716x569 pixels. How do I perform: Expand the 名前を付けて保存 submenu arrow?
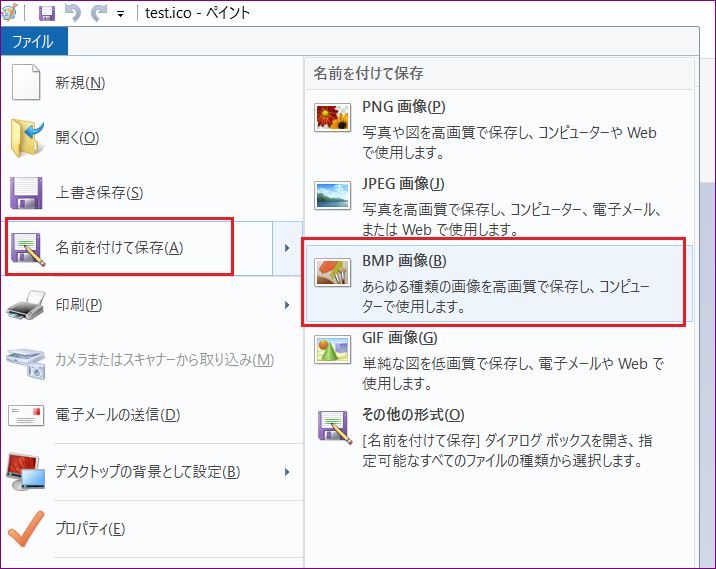coord(287,248)
